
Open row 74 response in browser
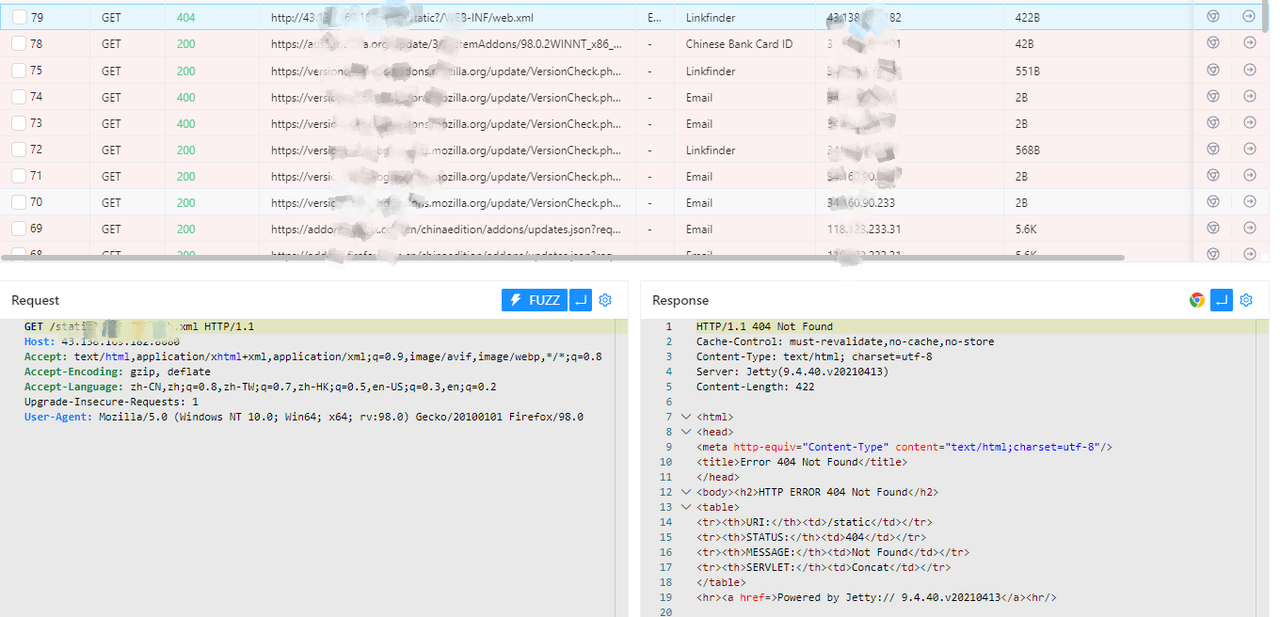point(1213,96)
